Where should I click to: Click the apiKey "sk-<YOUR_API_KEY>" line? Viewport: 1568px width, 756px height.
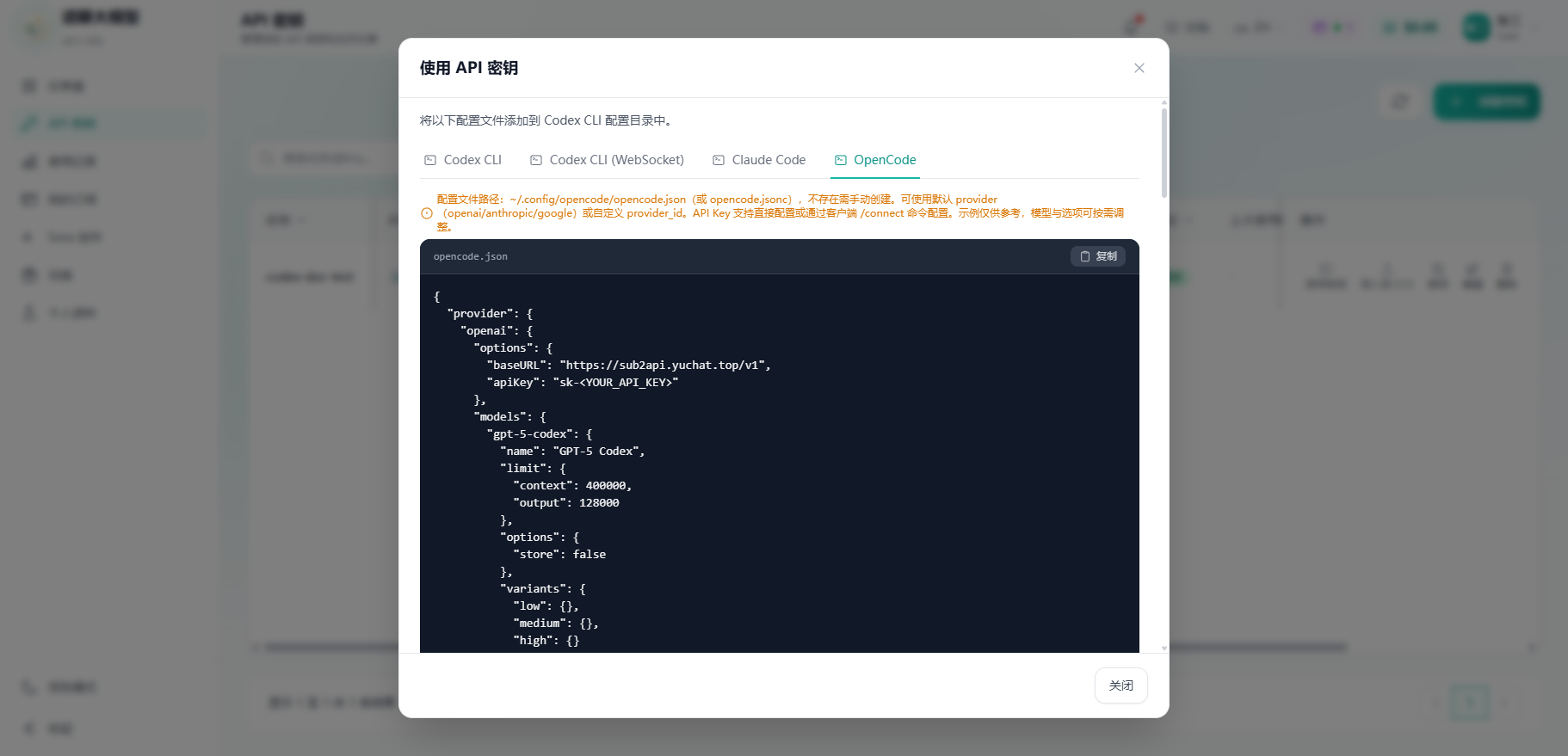(x=583, y=382)
